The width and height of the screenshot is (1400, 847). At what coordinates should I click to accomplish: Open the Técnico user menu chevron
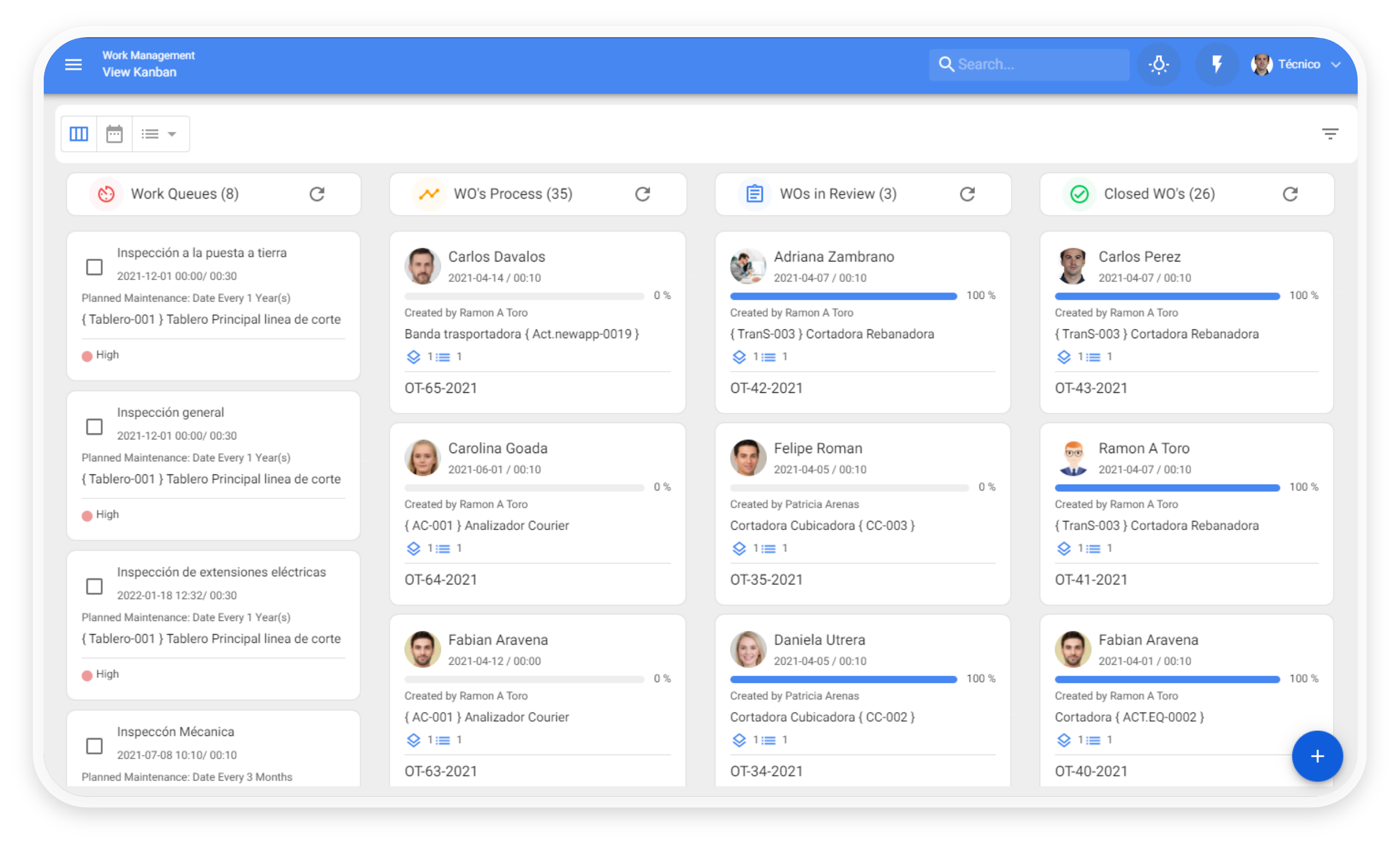[1336, 65]
